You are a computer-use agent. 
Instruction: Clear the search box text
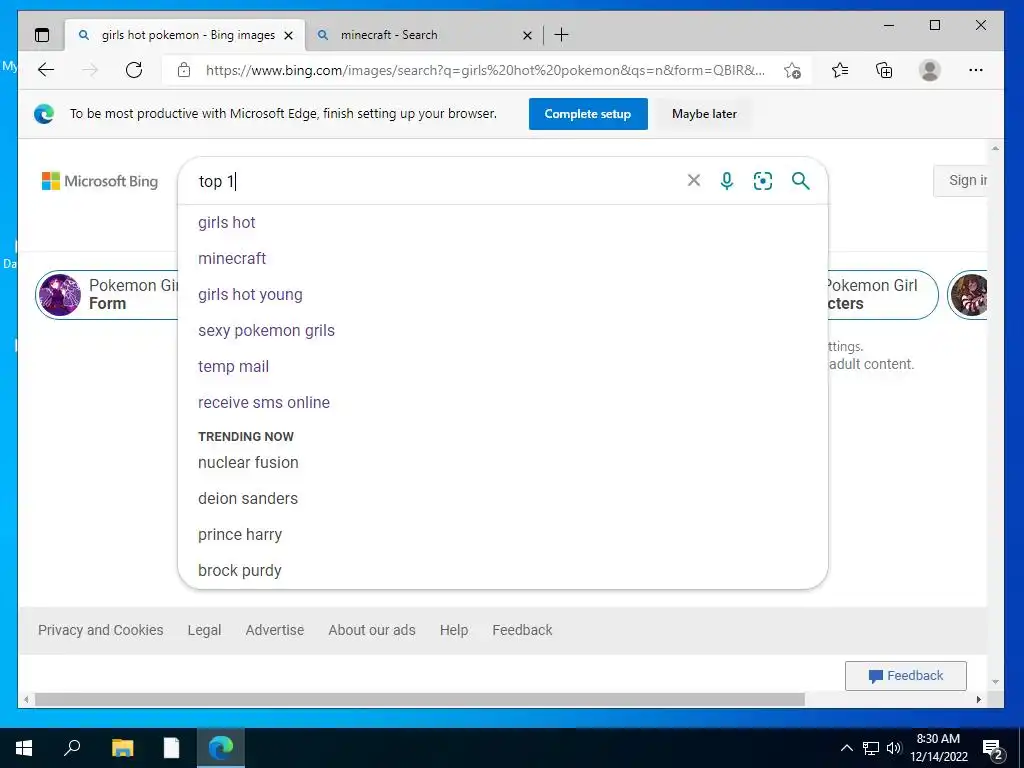tap(694, 180)
